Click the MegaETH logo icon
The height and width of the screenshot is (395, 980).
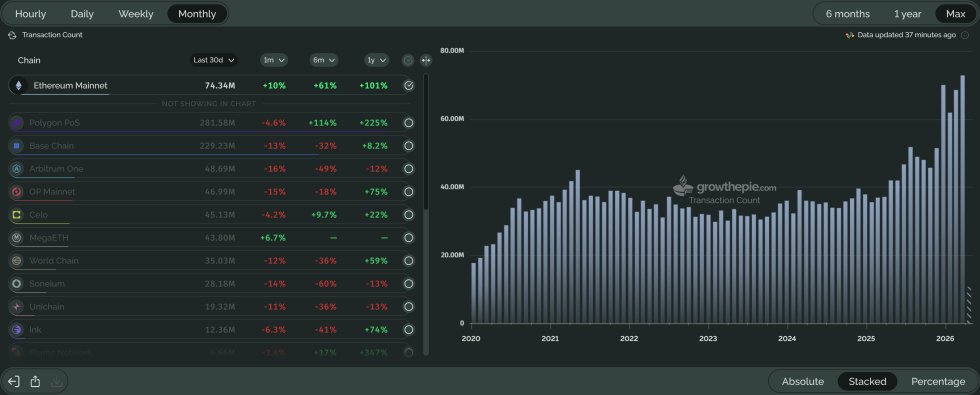16,238
